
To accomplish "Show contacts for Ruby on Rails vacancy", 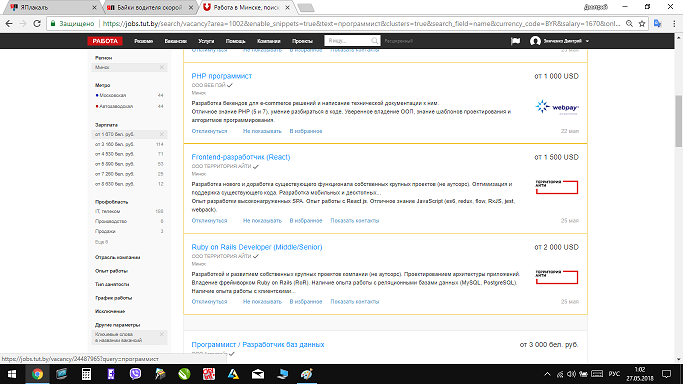I will click(x=355, y=302).
